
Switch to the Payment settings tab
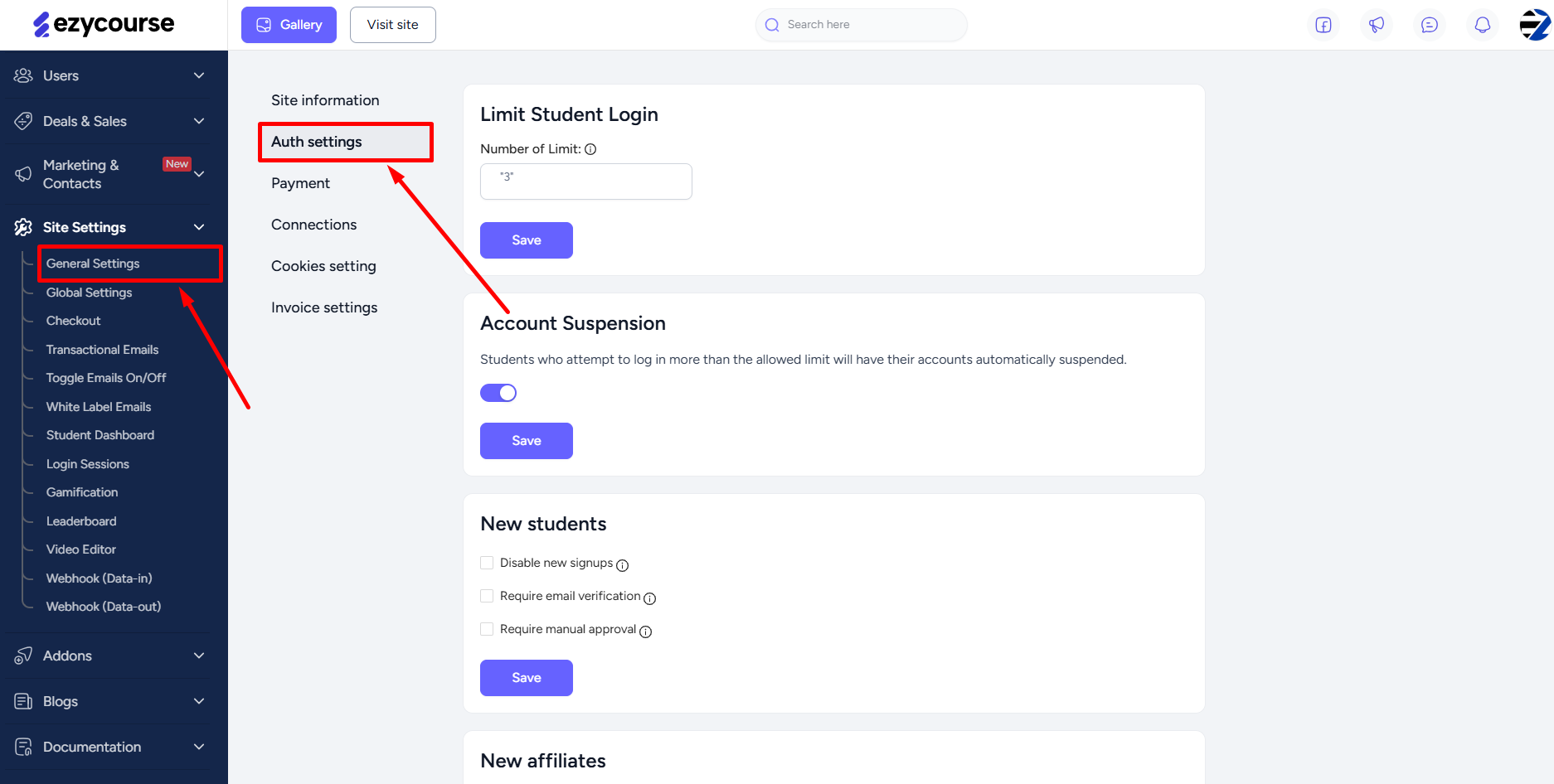coord(300,183)
